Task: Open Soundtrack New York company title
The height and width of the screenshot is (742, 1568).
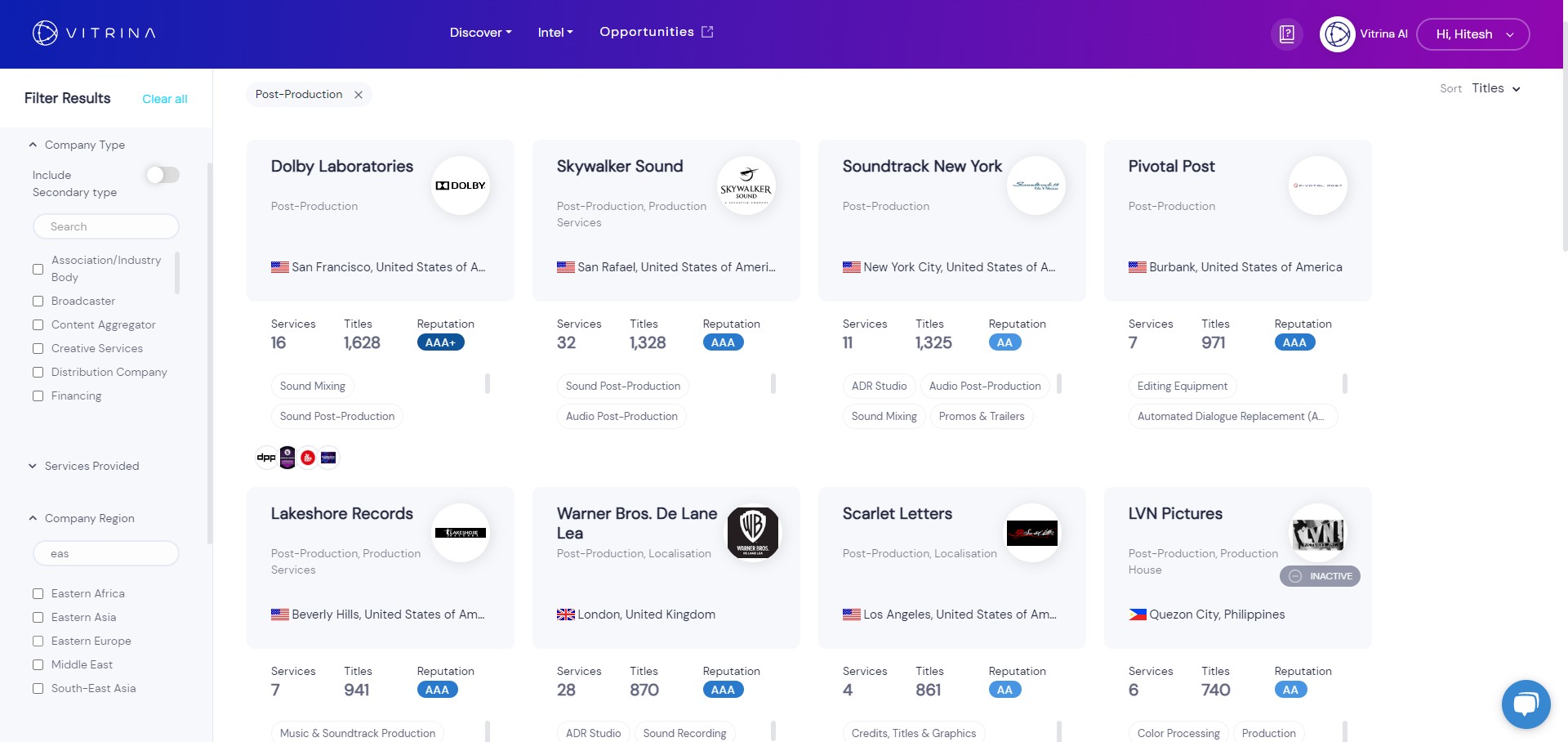Action: [922, 166]
